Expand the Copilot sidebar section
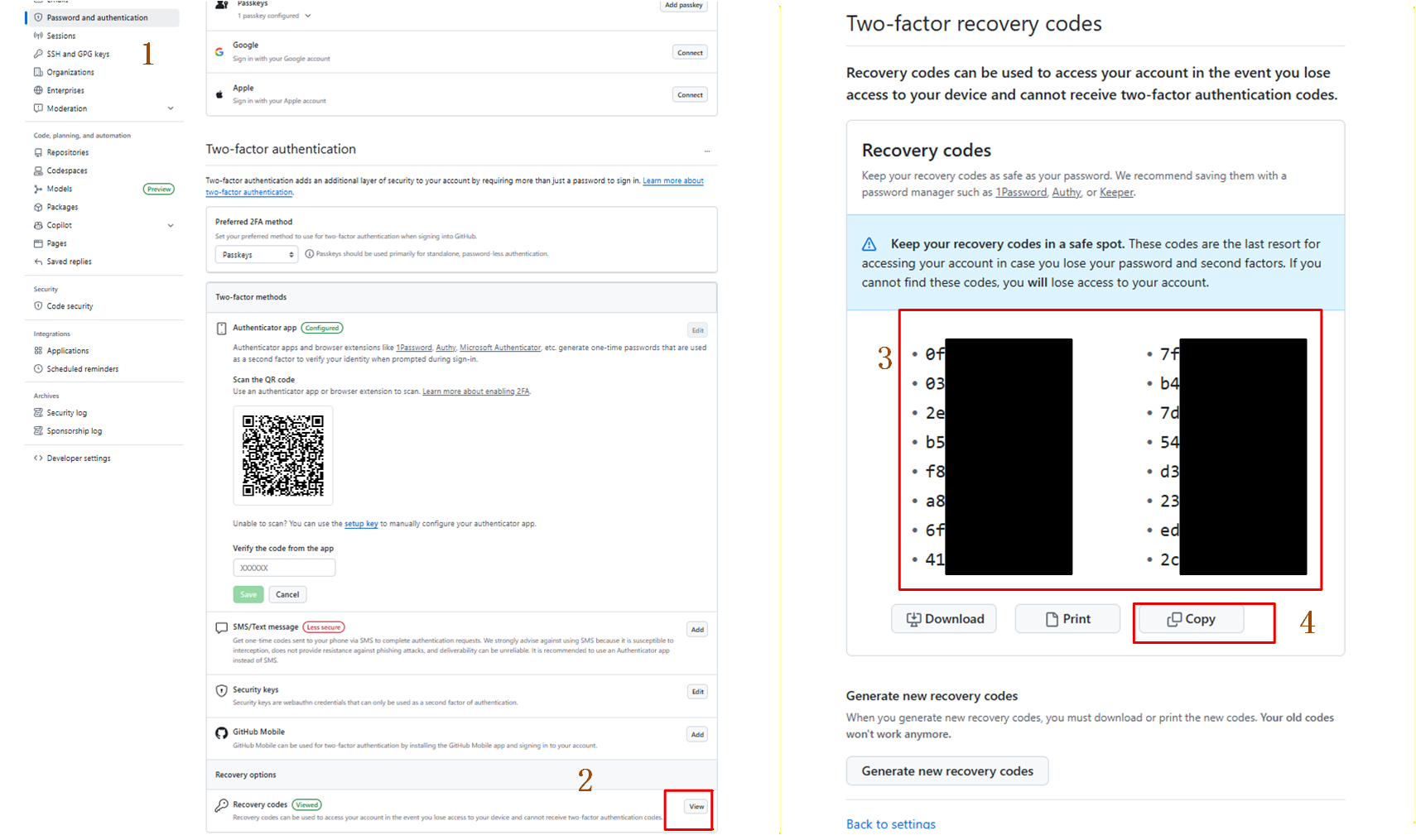The width and height of the screenshot is (1416, 840). [171, 225]
